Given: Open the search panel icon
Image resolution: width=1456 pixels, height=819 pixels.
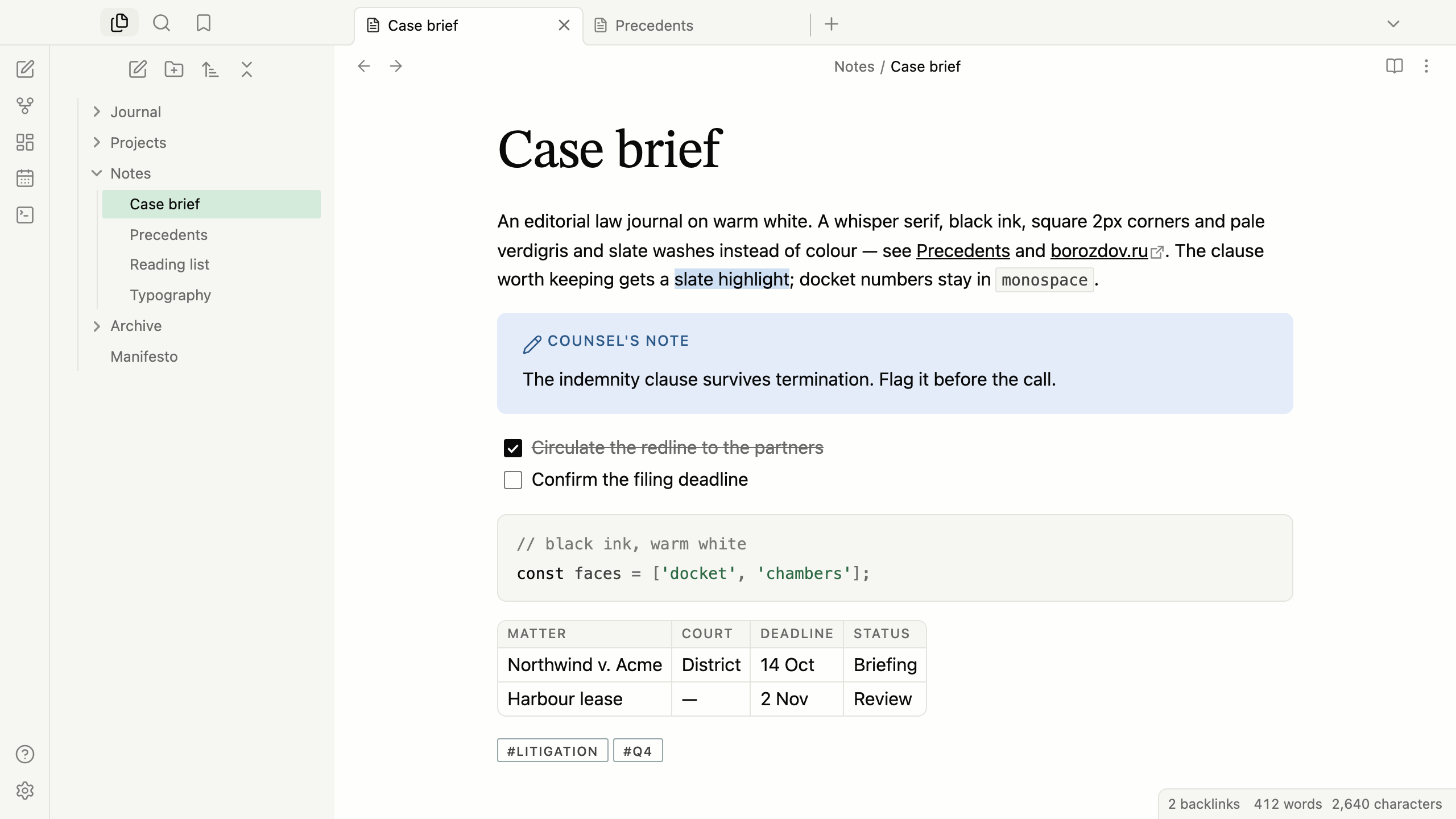Looking at the screenshot, I should (162, 23).
